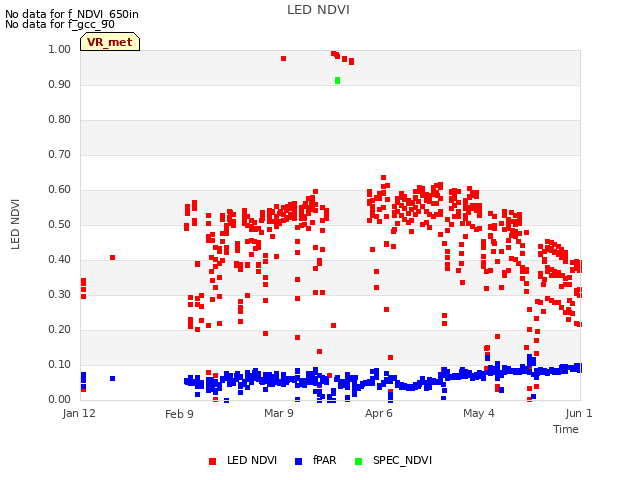Click the 1.00 y-axis tick label

click(60, 49)
